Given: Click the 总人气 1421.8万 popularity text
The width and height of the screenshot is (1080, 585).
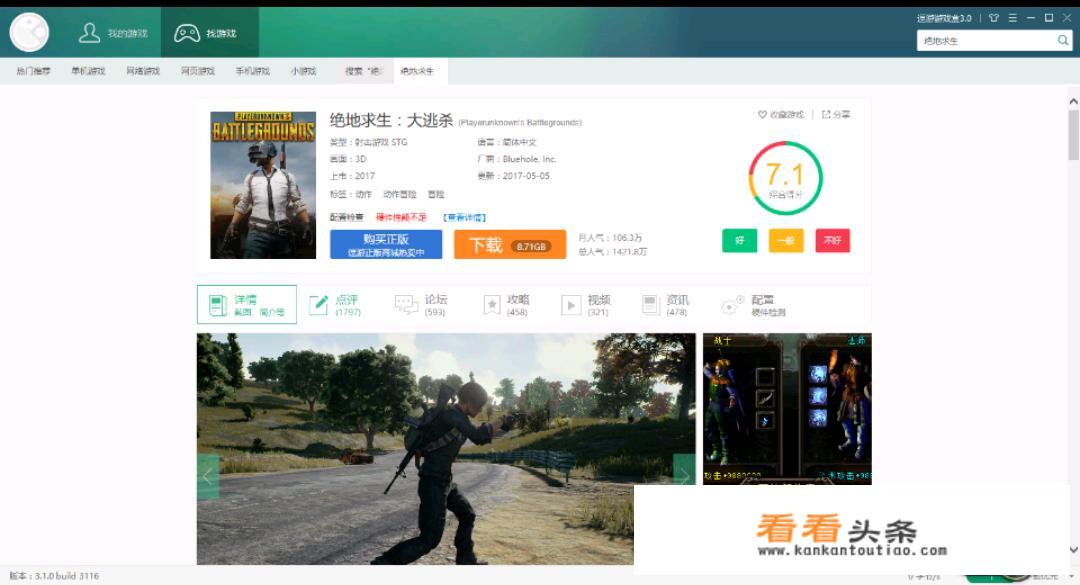Looking at the screenshot, I should pyautogui.click(x=612, y=252).
